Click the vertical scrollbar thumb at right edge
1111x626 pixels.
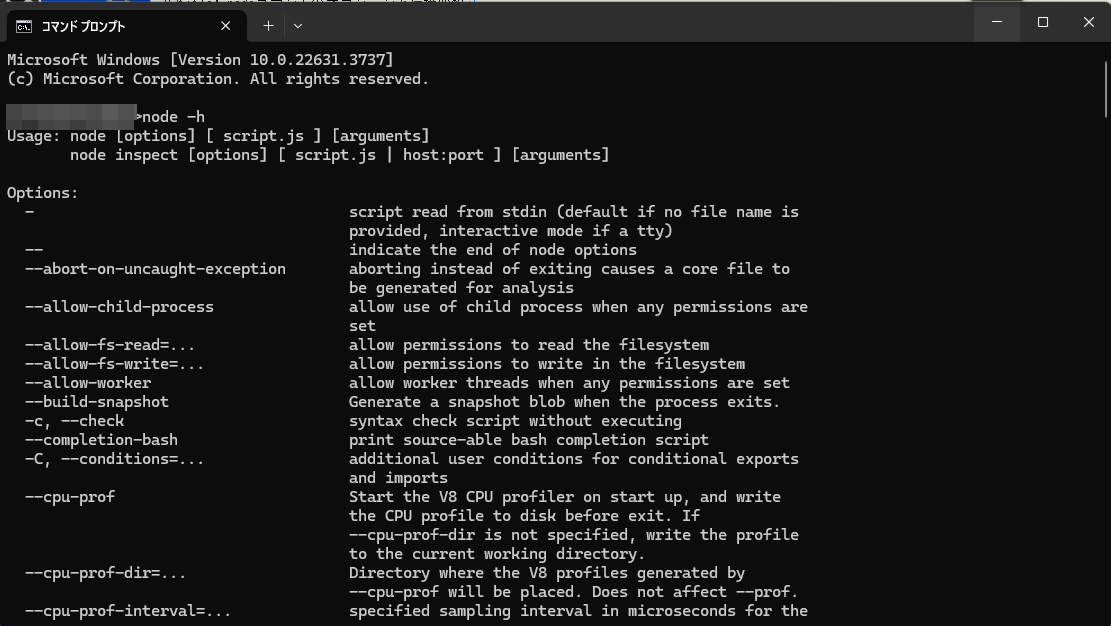coord(1105,90)
